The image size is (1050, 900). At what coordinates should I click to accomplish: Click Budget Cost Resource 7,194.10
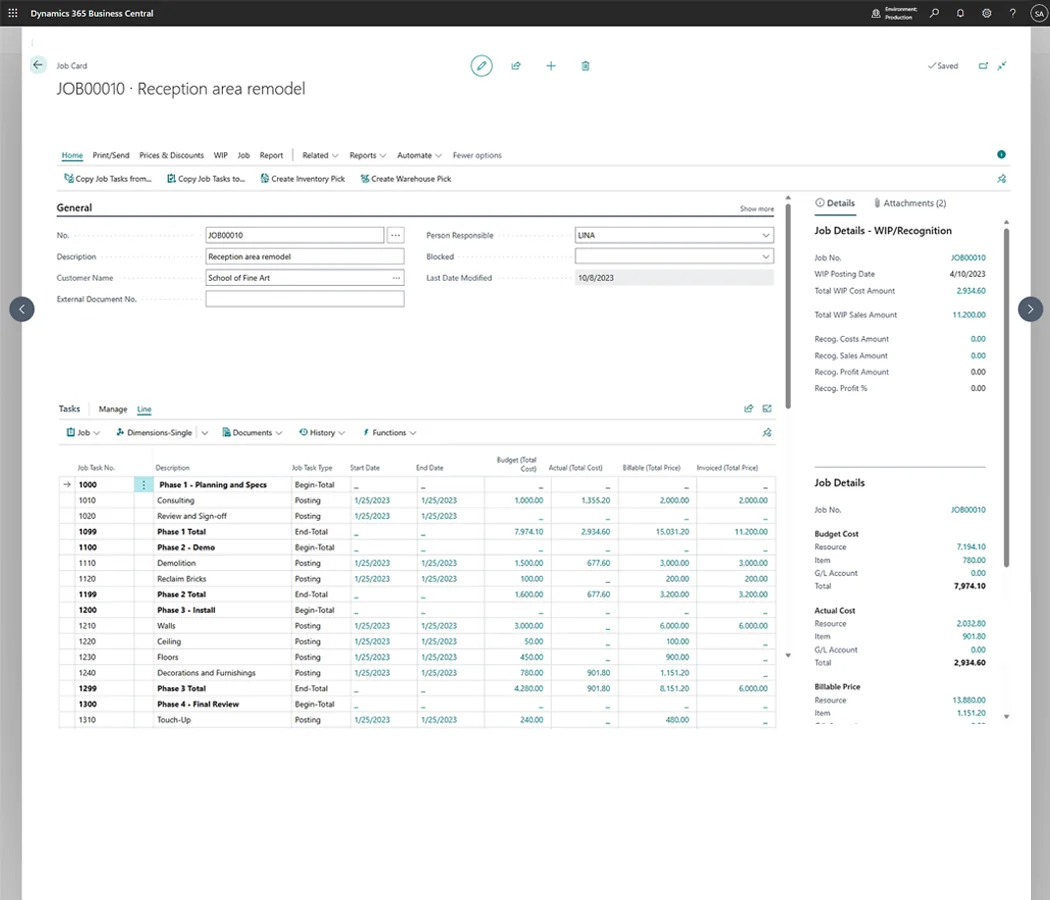(x=971, y=547)
